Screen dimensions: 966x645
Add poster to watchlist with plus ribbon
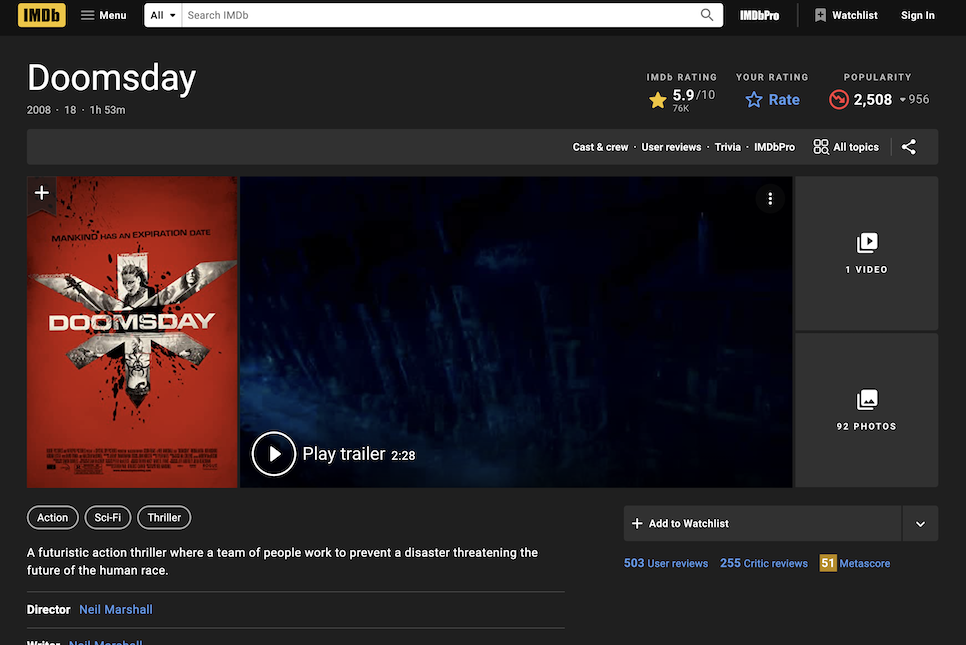[42, 193]
